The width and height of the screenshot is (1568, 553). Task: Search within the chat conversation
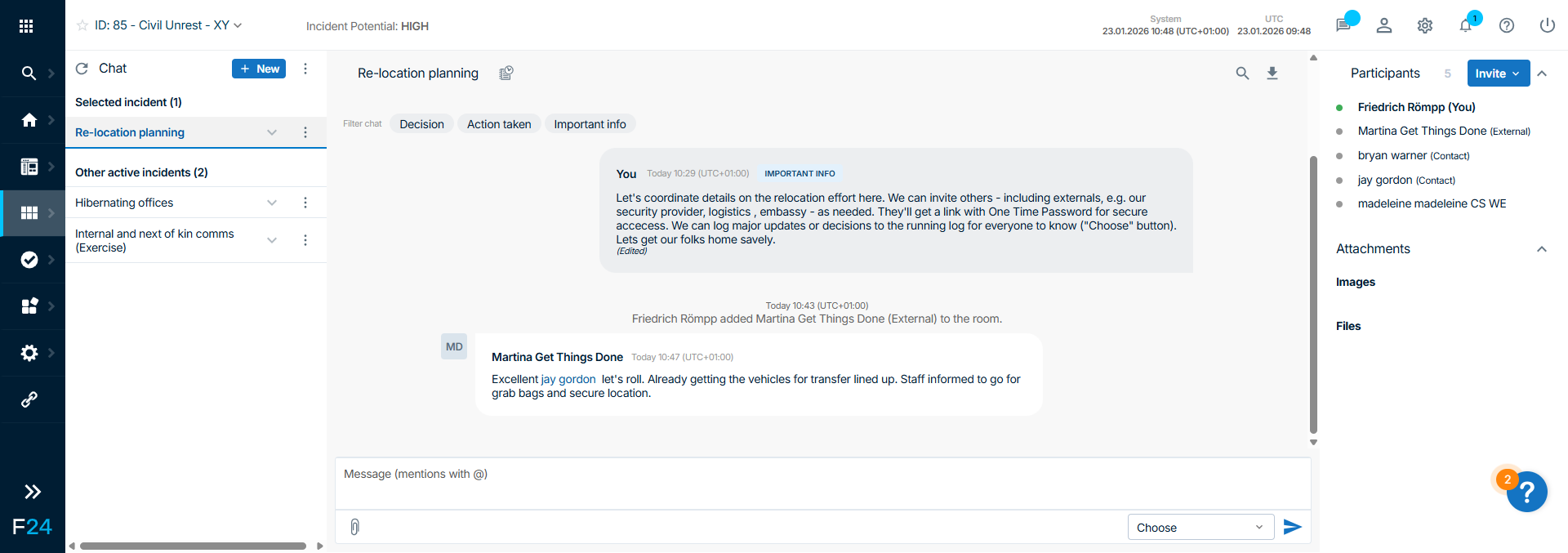click(x=1242, y=74)
